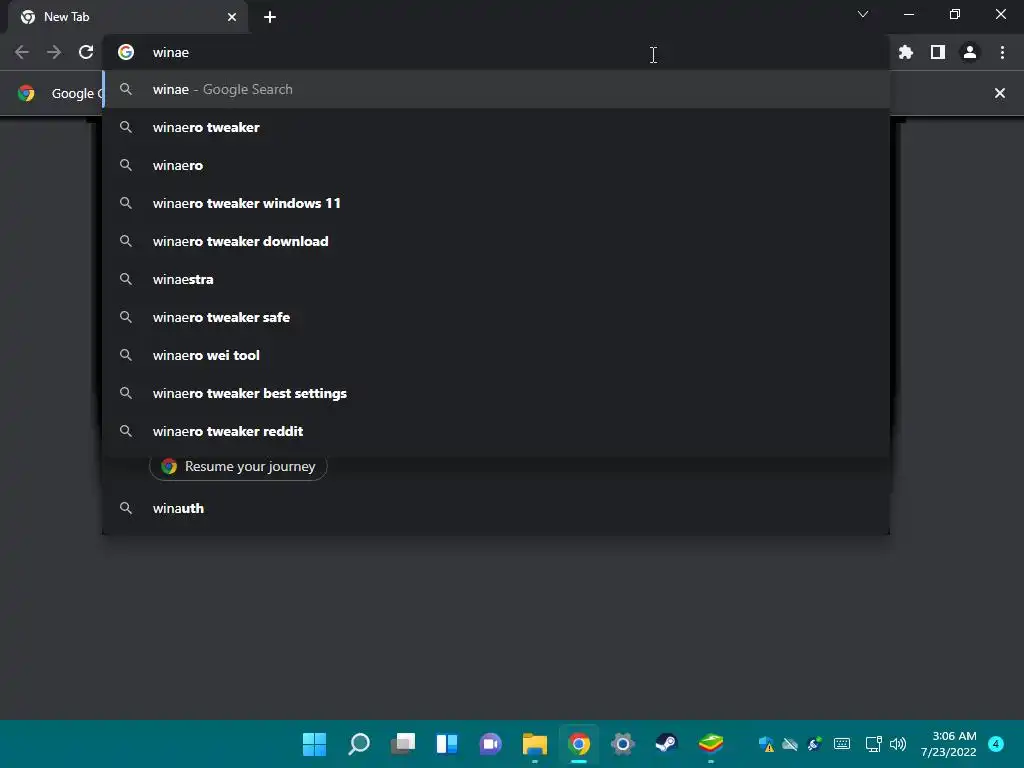
Task: Click the Chrome taskbar icon
Action: pyautogui.click(x=579, y=744)
